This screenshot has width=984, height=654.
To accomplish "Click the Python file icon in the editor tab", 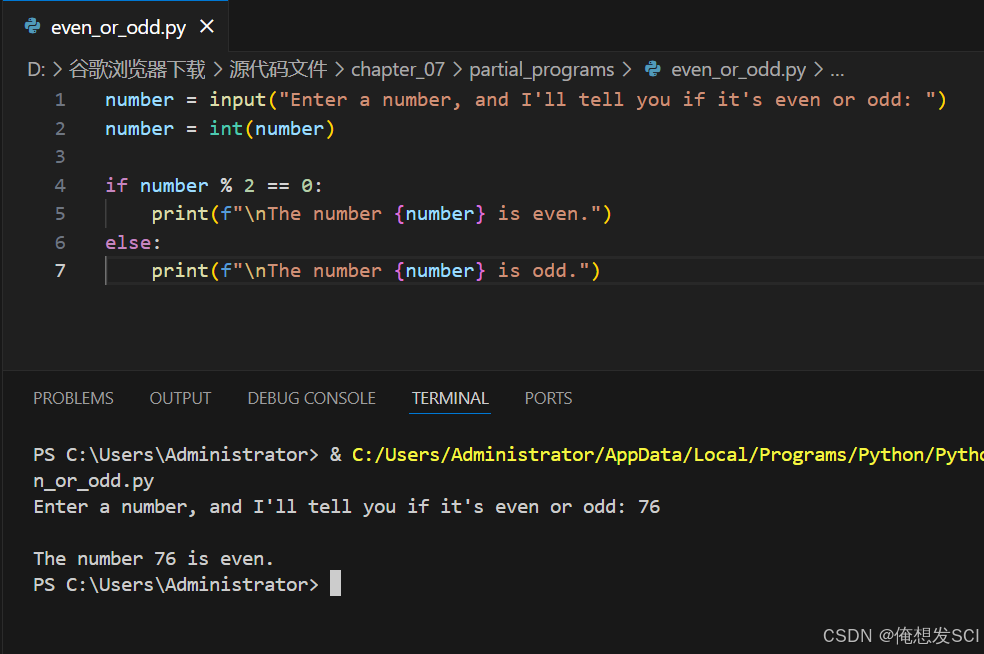I will 33,26.
